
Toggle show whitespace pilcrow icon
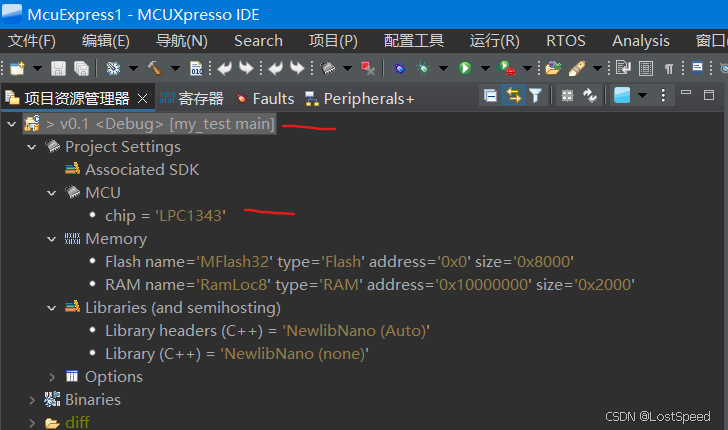pos(669,69)
